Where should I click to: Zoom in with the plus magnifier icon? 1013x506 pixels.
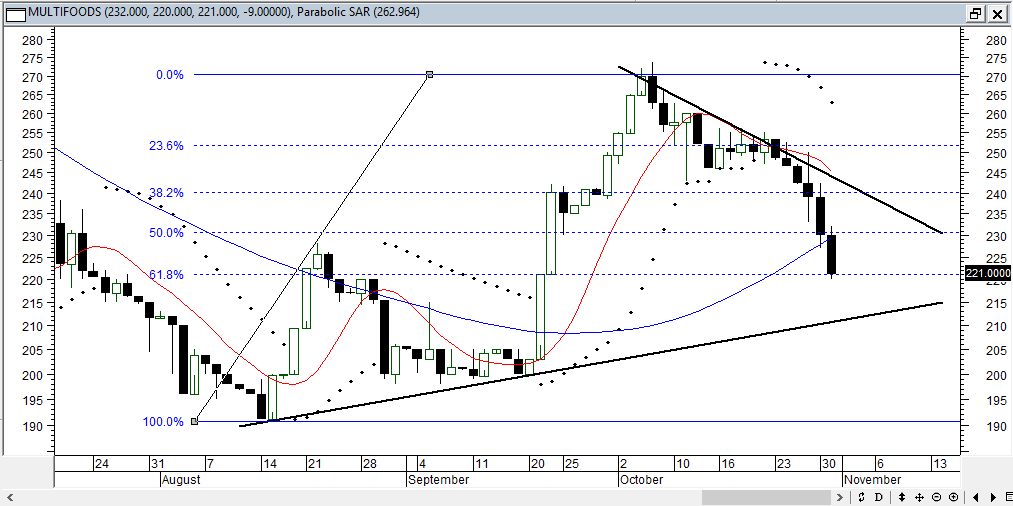[x=954, y=497]
